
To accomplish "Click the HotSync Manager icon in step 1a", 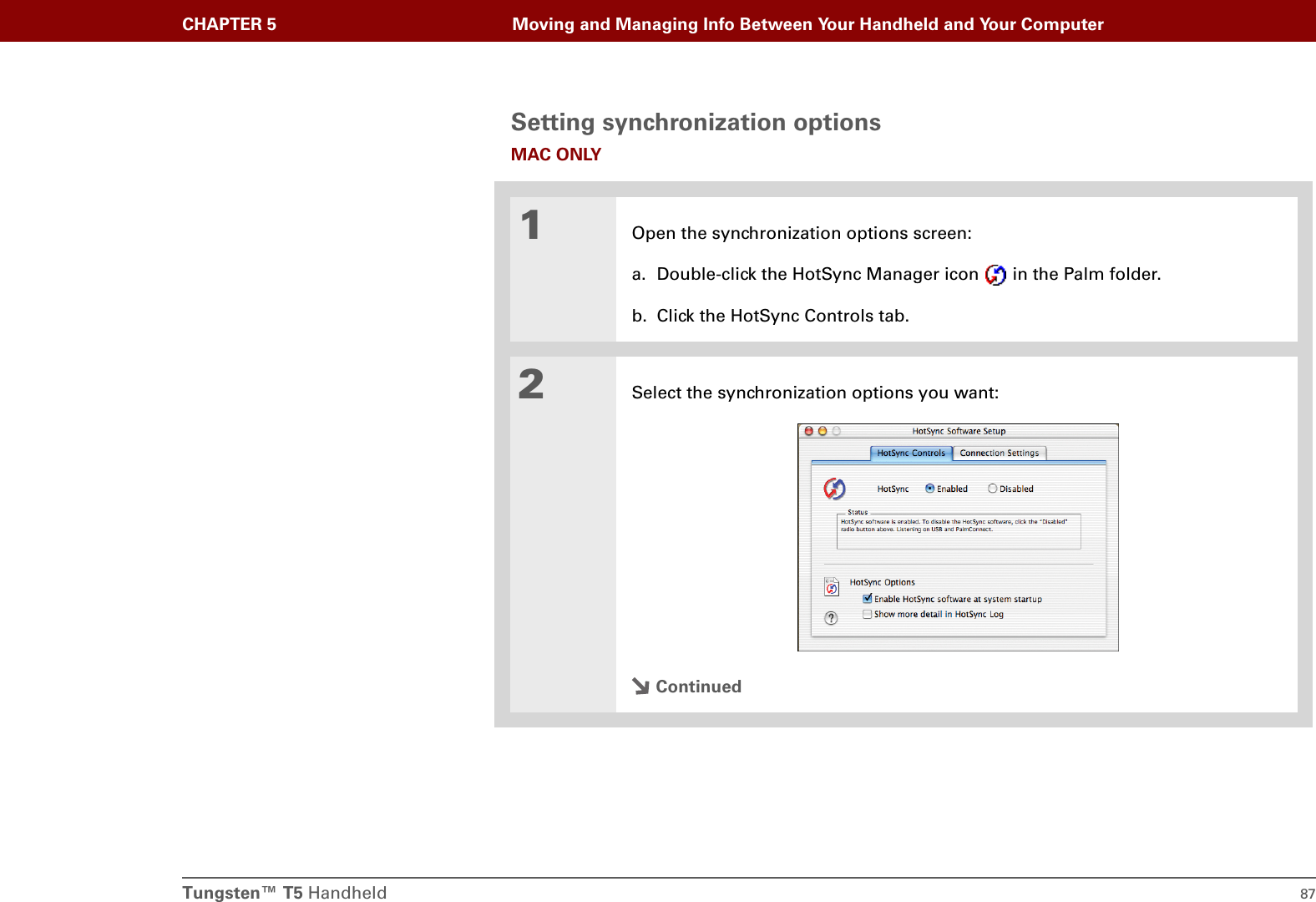I will click(995, 275).
